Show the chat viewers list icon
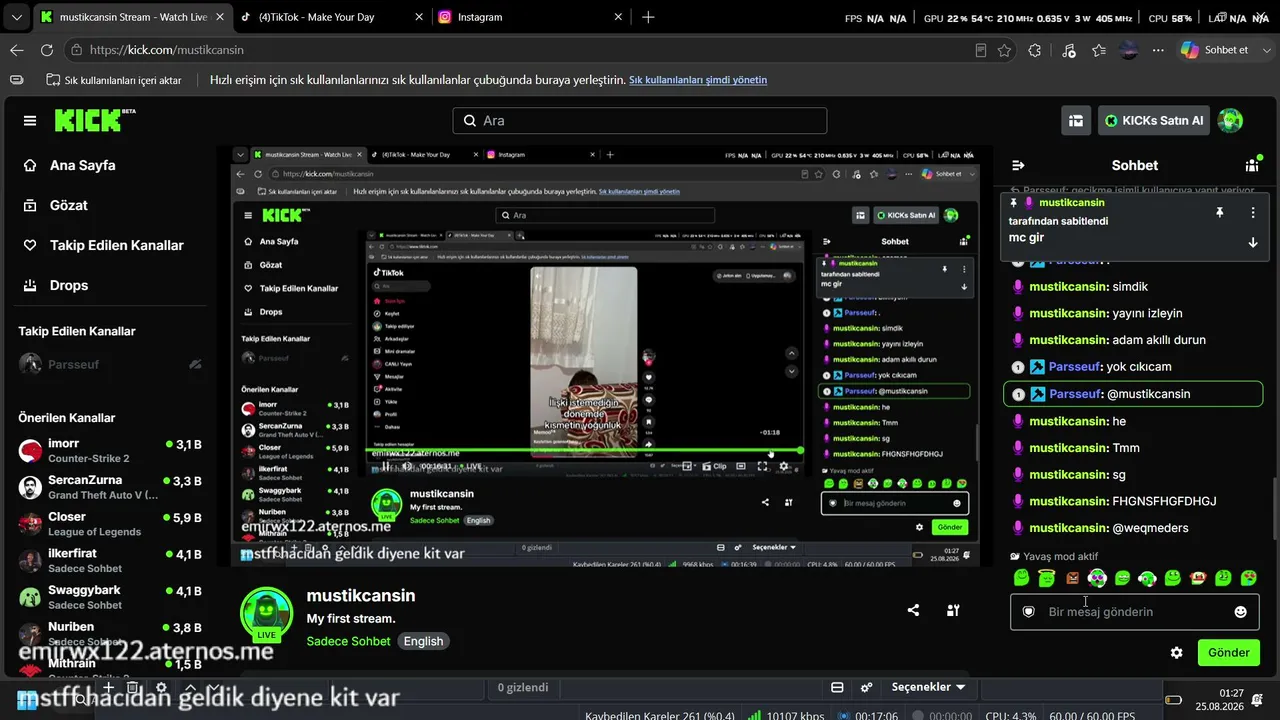The width and height of the screenshot is (1280, 720). coord(1252,165)
